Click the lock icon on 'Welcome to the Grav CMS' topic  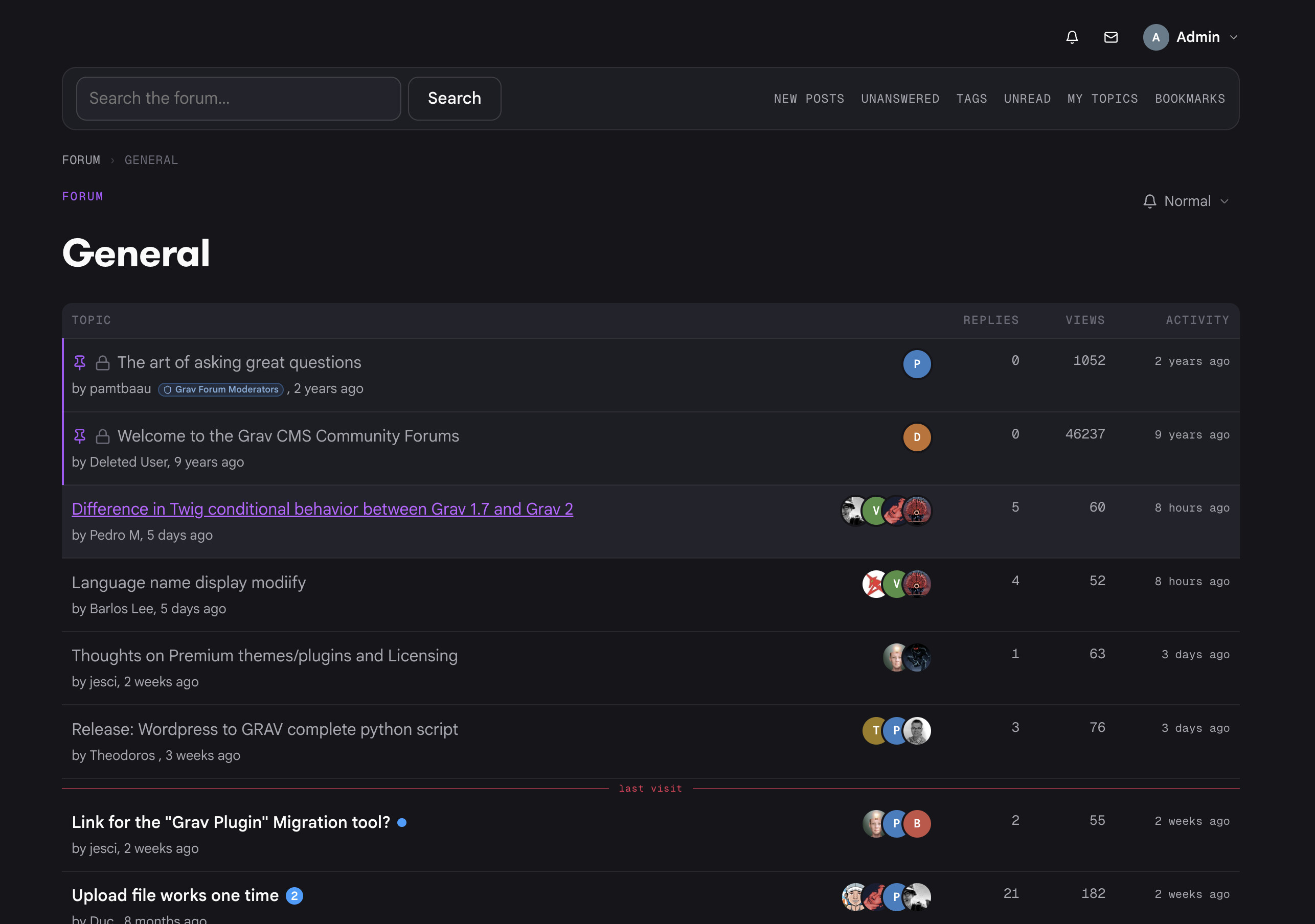[x=103, y=436]
